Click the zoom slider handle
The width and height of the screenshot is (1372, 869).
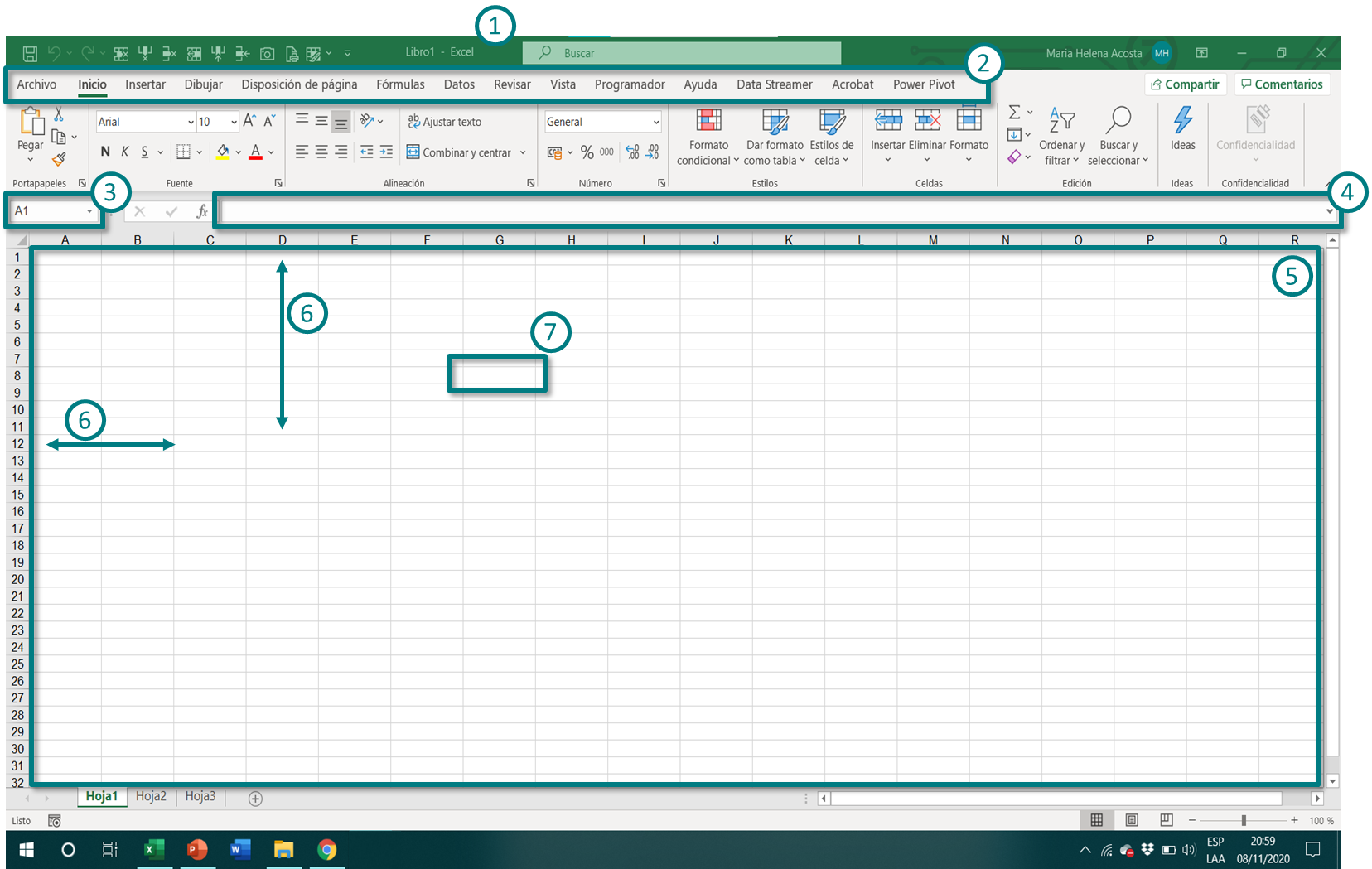pyautogui.click(x=1244, y=820)
